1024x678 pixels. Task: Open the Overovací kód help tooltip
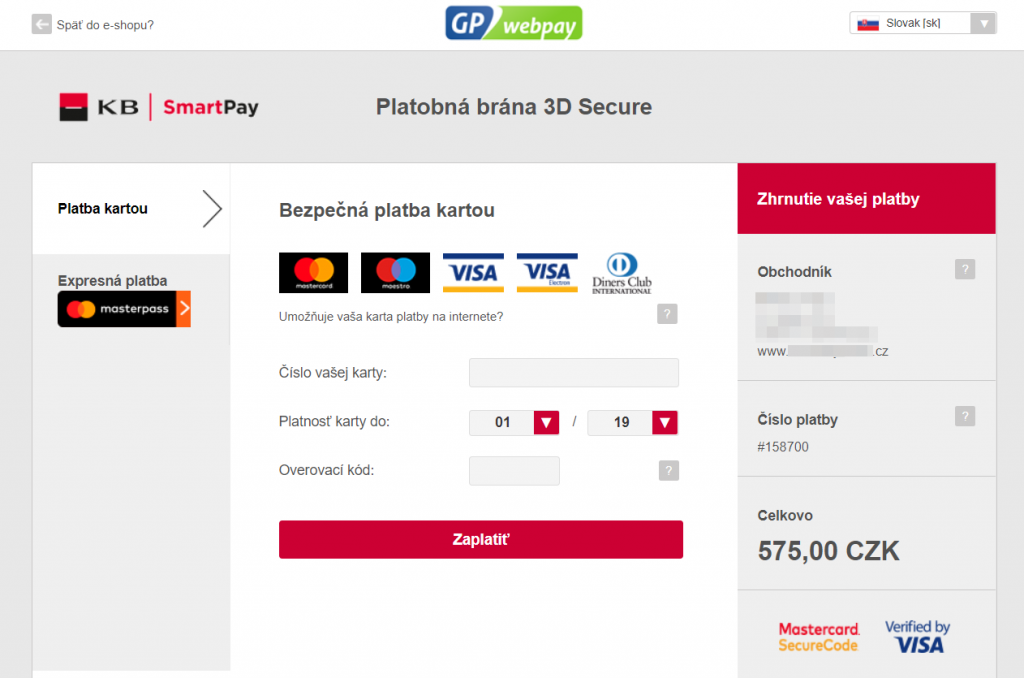668,470
